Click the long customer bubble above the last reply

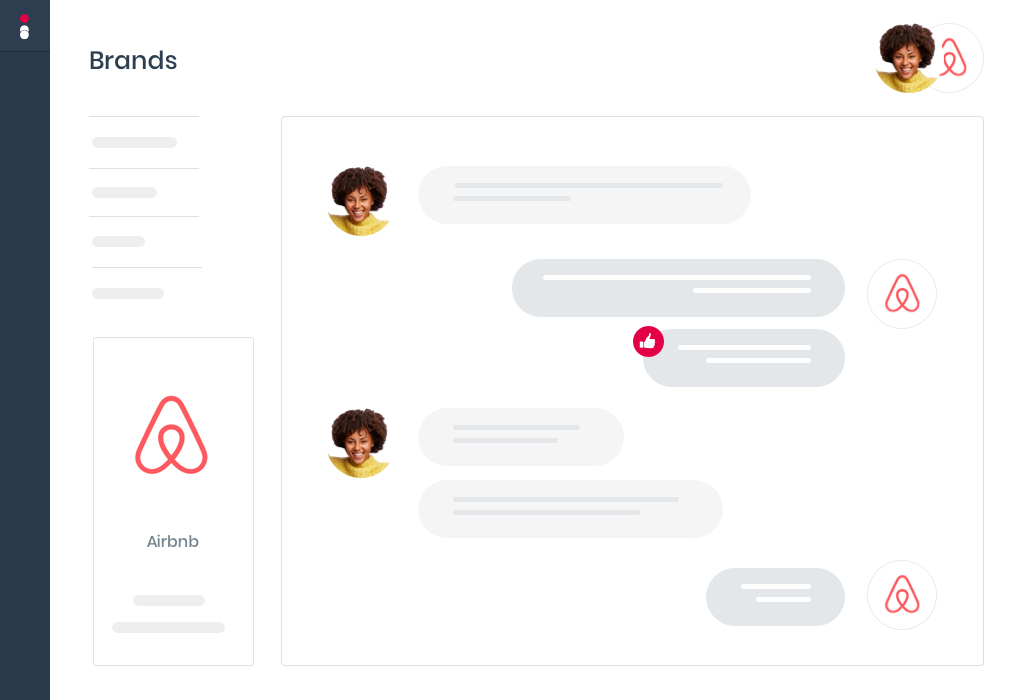[570, 509]
